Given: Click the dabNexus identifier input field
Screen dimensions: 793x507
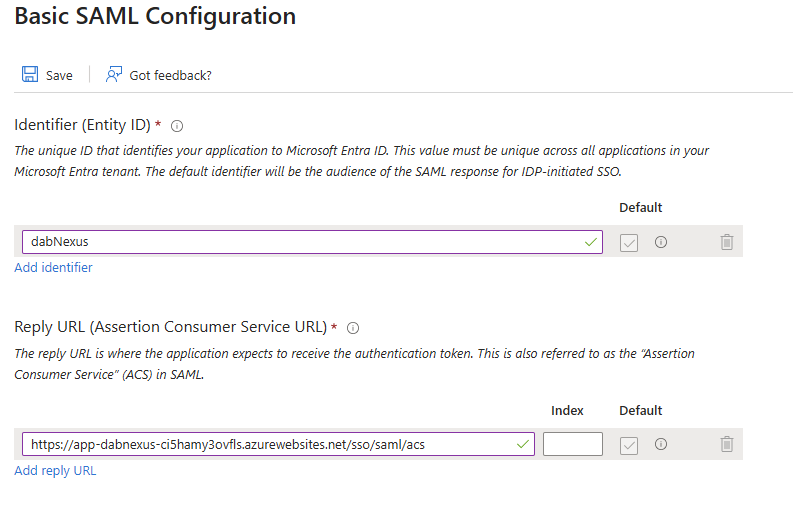Looking at the screenshot, I should point(300,242).
